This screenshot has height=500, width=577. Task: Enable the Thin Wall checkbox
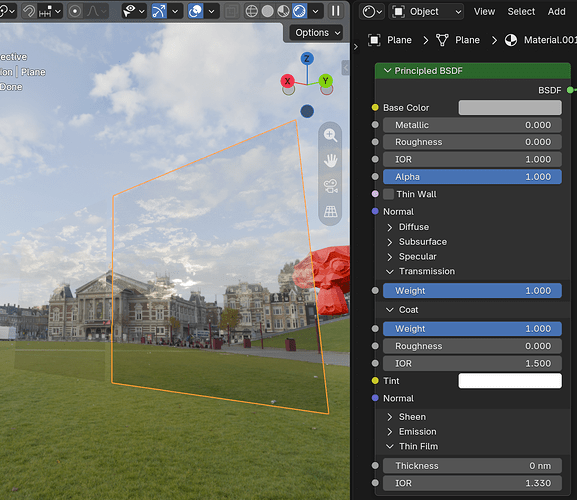click(388, 194)
